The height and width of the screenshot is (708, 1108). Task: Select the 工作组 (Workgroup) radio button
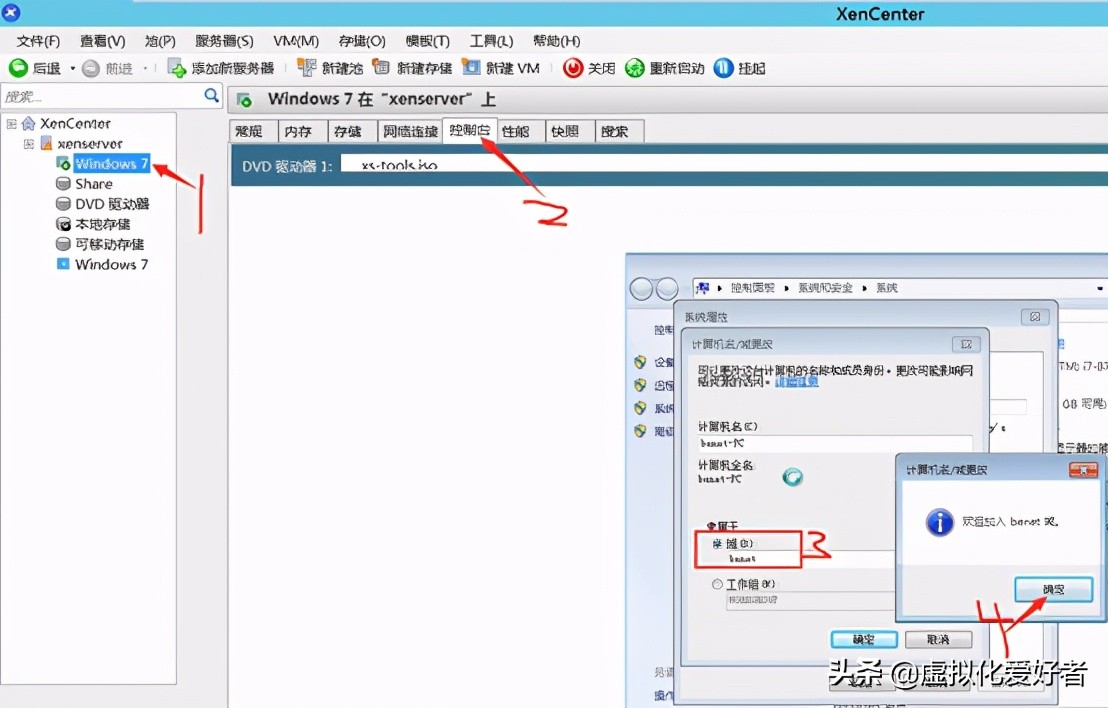pyautogui.click(x=717, y=584)
